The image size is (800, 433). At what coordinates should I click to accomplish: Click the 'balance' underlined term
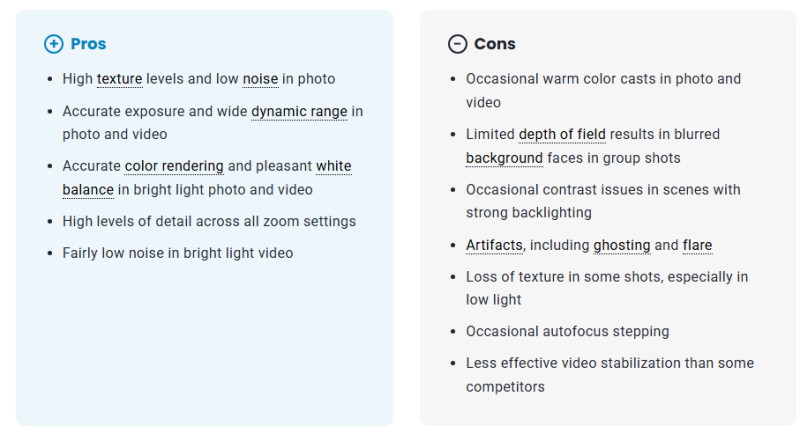pyautogui.click(x=88, y=190)
